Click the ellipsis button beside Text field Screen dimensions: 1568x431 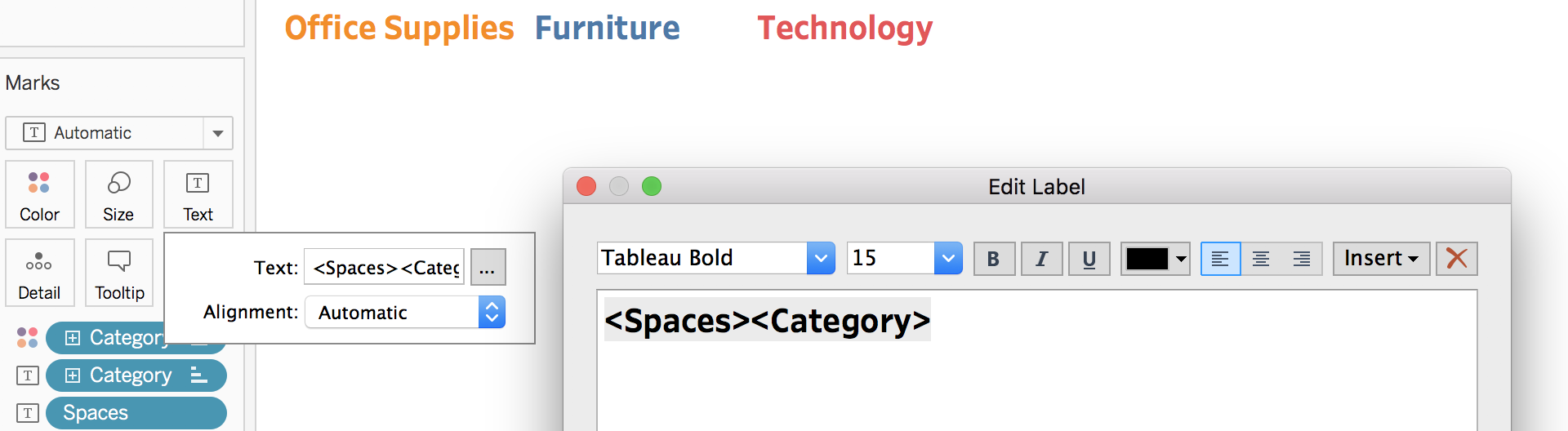(x=488, y=267)
